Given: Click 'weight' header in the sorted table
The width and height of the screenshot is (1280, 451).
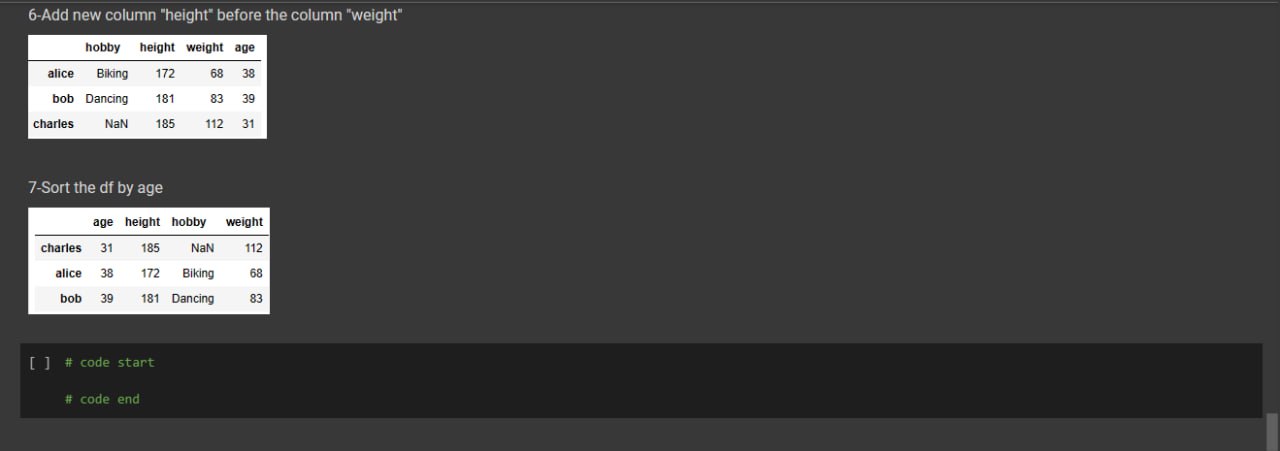Looking at the screenshot, I should click(244, 222).
